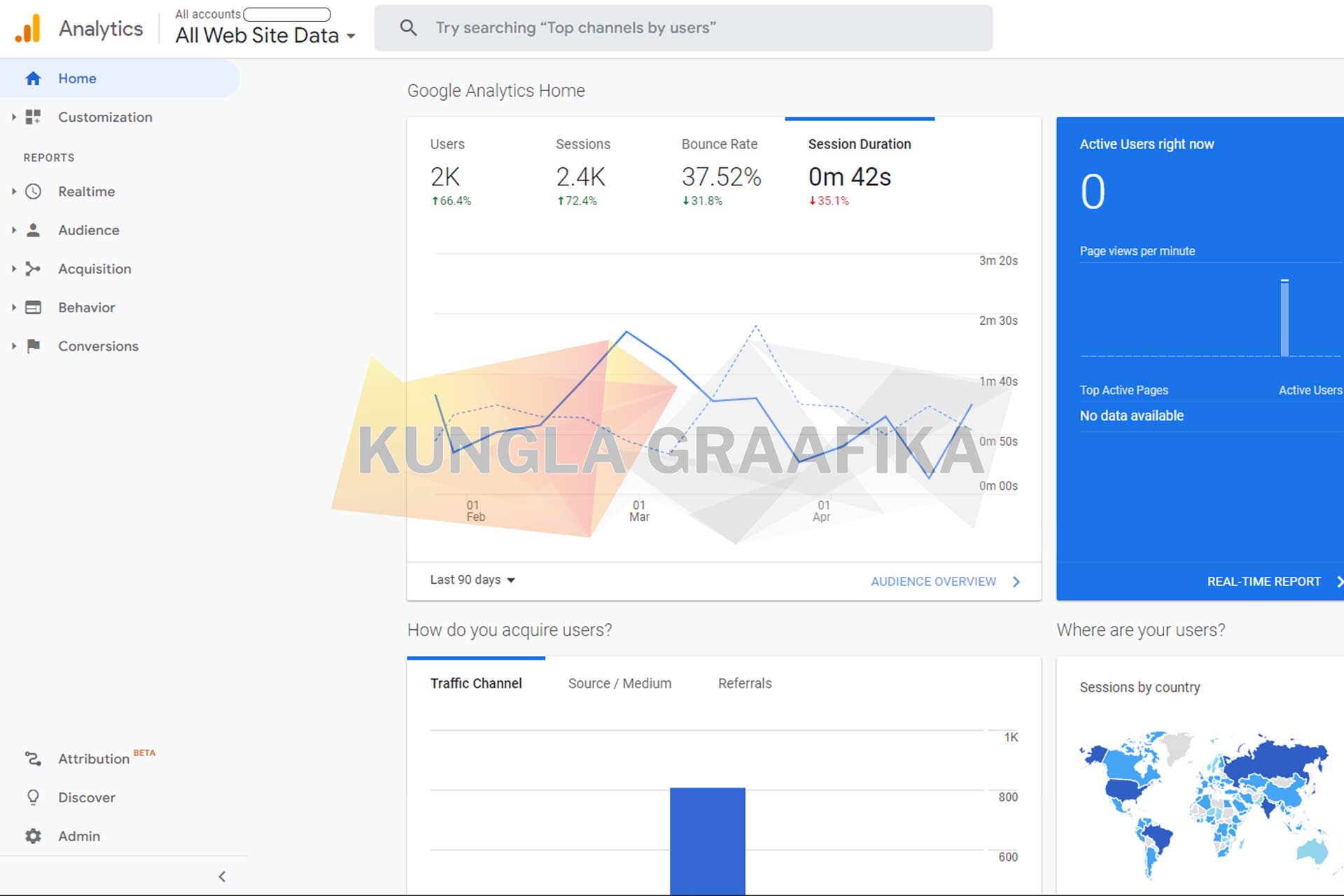Click the Analytics title text
The width and height of the screenshot is (1344, 896).
pyautogui.click(x=101, y=29)
